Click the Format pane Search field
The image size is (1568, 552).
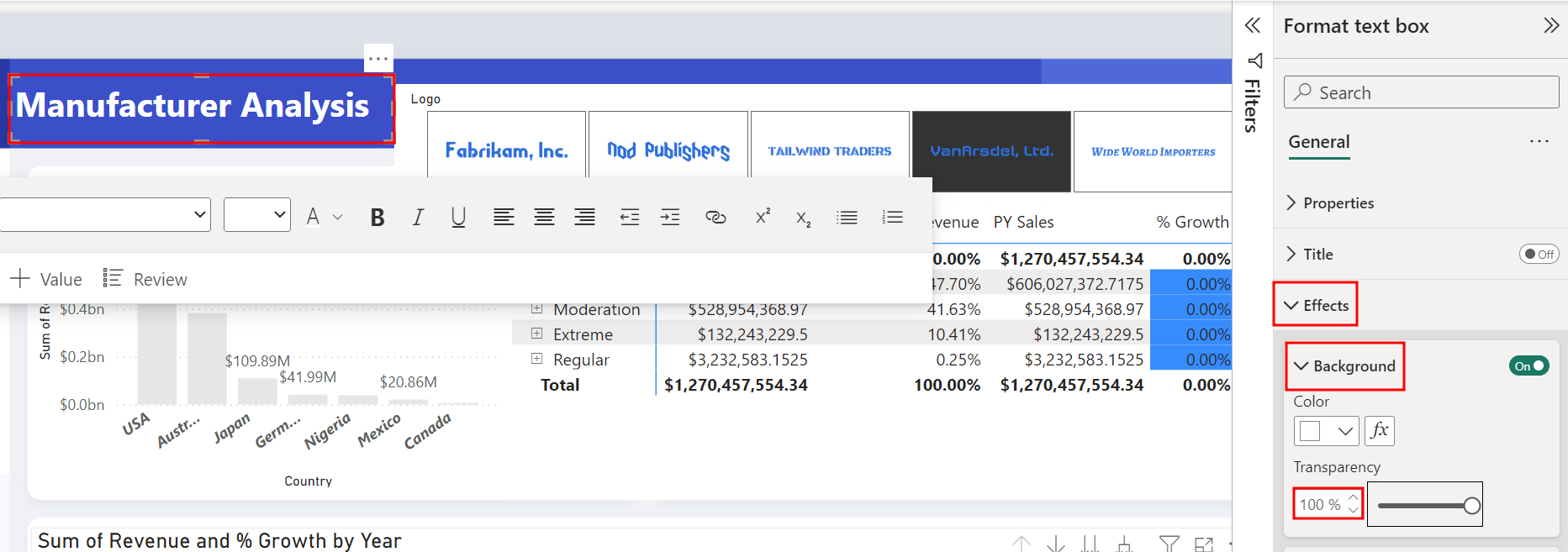[1421, 92]
